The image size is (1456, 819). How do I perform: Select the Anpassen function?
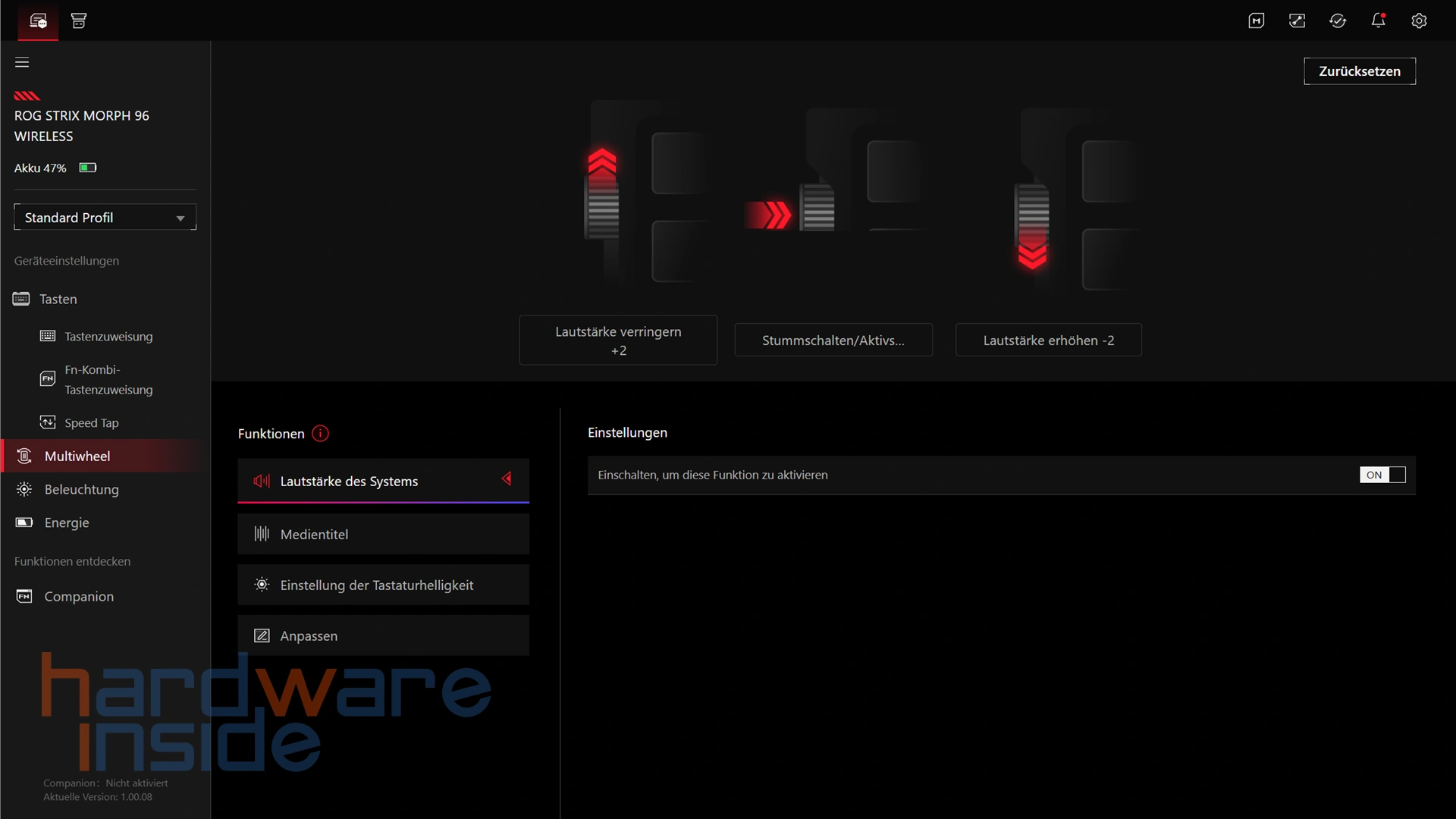click(383, 635)
